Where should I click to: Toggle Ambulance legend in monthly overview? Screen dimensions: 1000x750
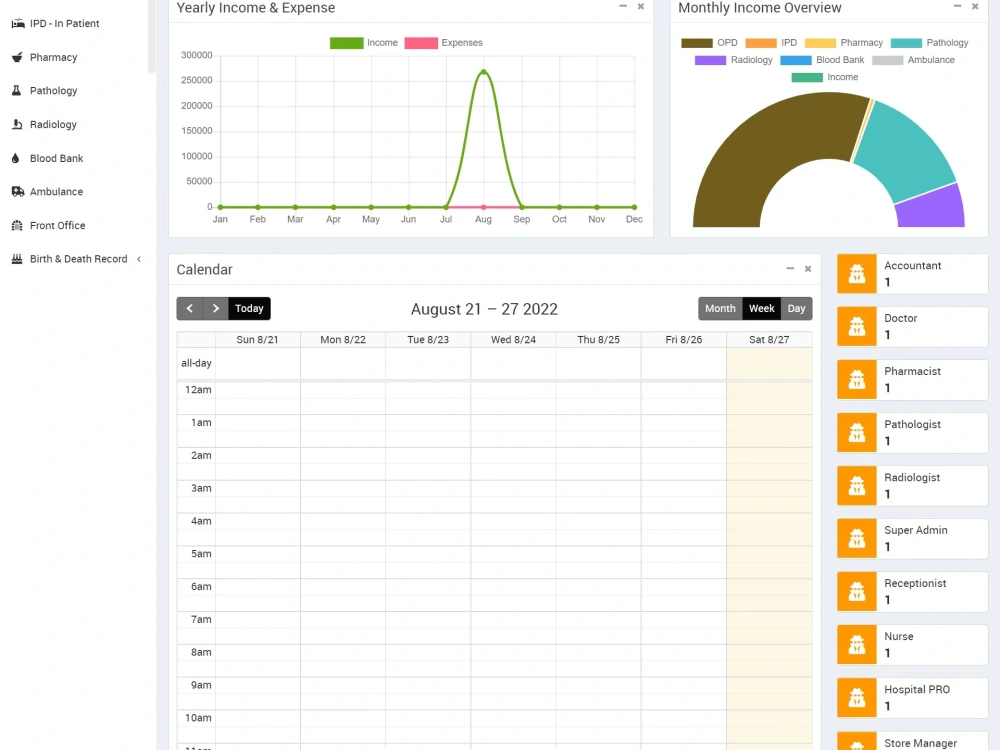point(913,60)
